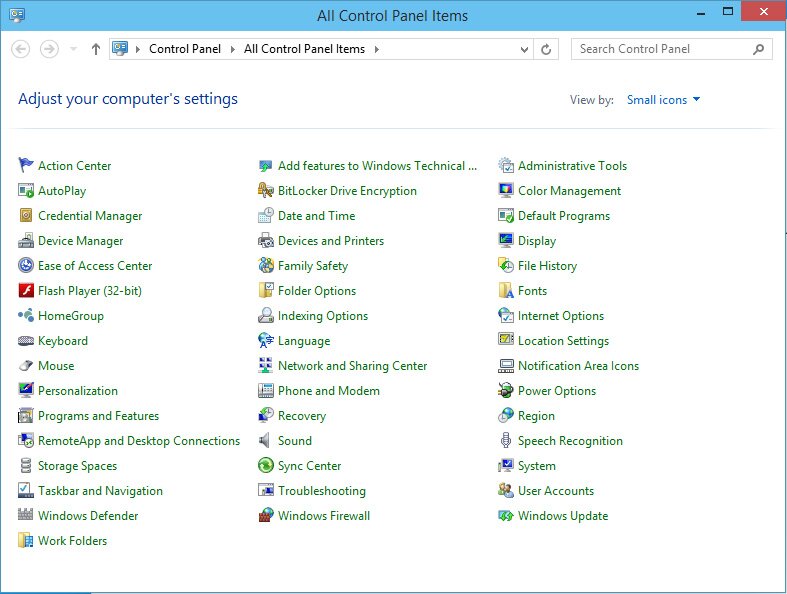Viewport: 787px width, 594px height.
Task: Refresh the Control Panel view
Action: [546, 49]
